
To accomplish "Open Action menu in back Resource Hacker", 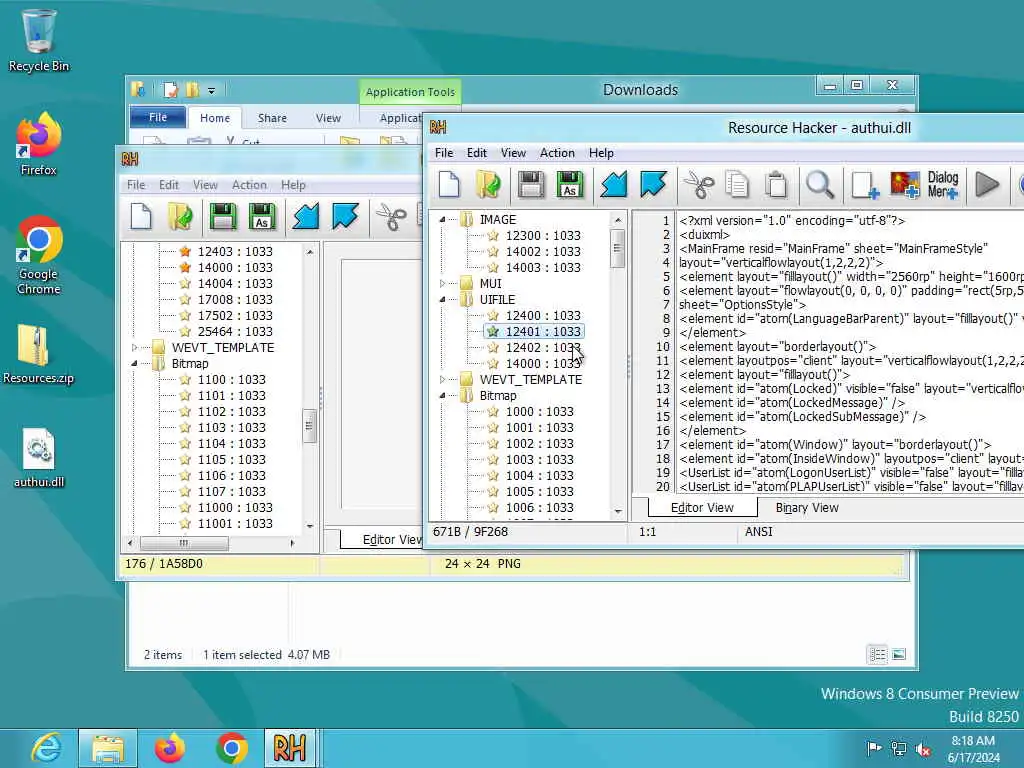I will [249, 185].
